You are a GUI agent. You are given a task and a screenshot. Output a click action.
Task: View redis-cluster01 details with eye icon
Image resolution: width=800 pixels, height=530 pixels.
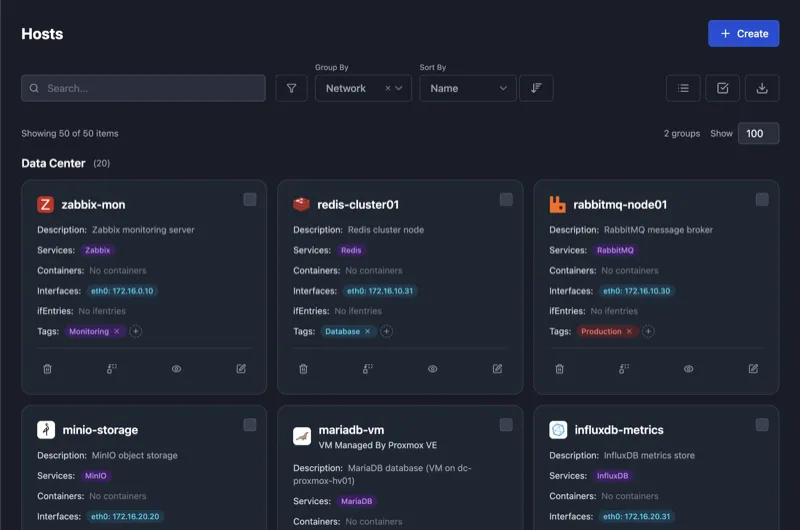(433, 369)
